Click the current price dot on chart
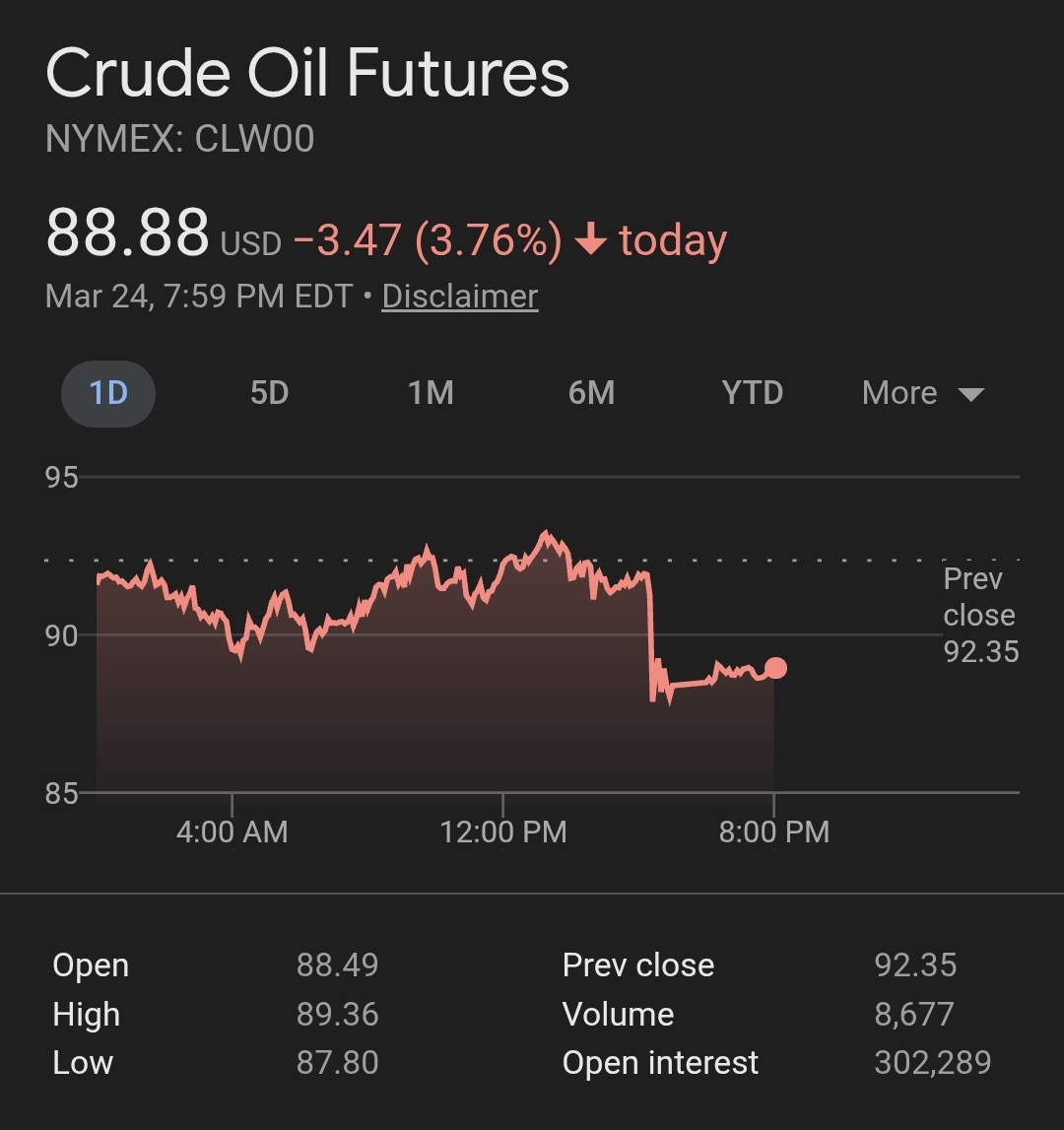The height and width of the screenshot is (1130, 1064). [775, 668]
